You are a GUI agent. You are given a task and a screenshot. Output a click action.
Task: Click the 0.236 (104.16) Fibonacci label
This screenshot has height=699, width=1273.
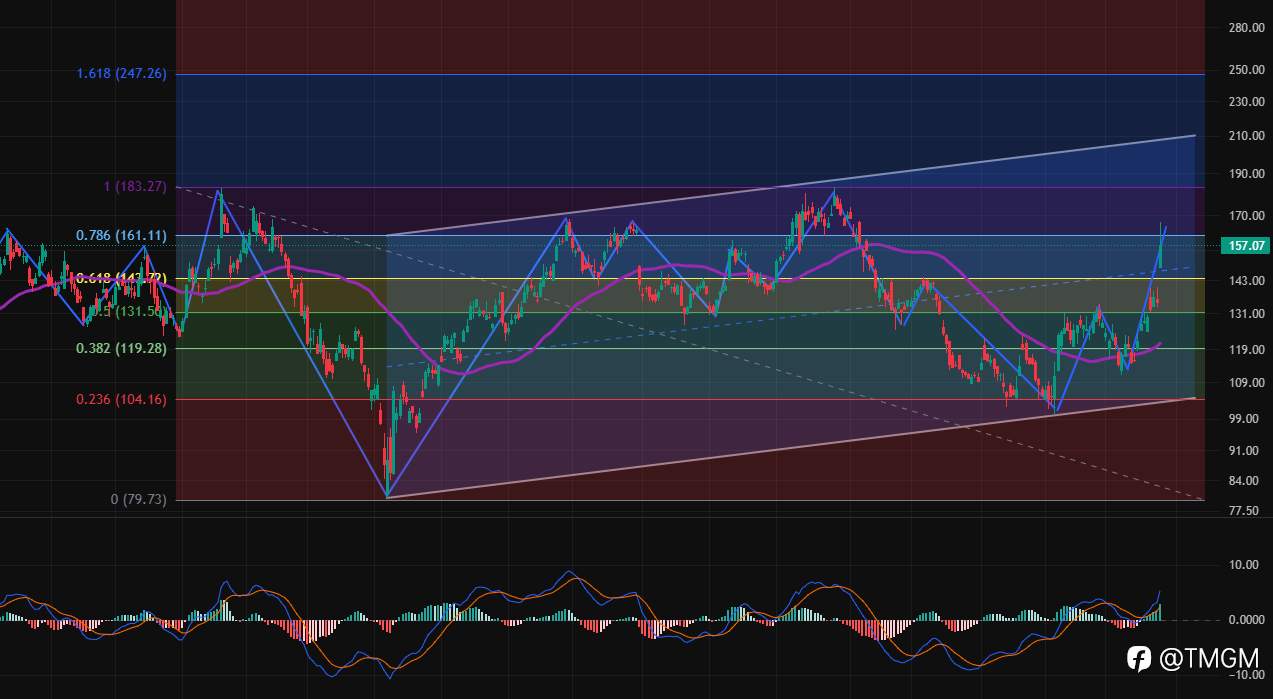(122, 399)
